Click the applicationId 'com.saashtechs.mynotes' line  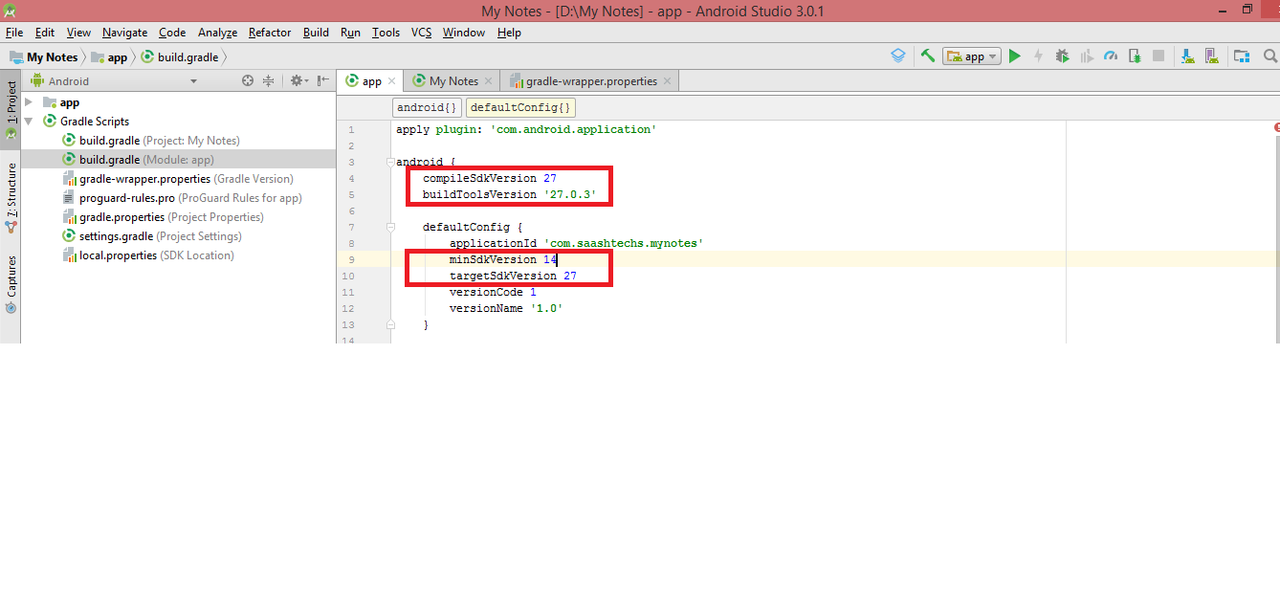(x=576, y=243)
